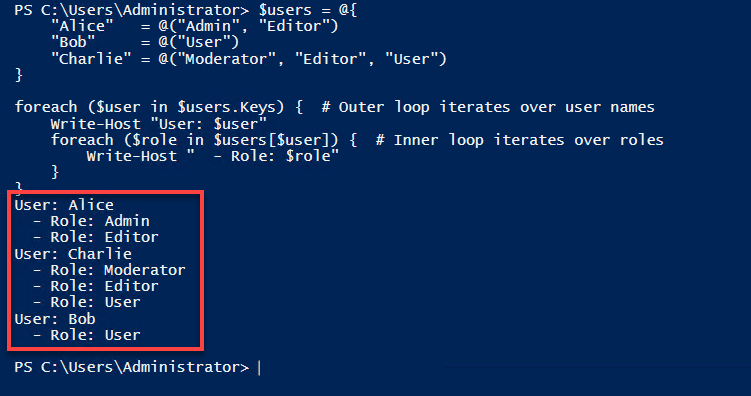Click the "Role: Editor" line under Charlie
This screenshot has height=396, width=751.
pyautogui.click(x=96, y=286)
